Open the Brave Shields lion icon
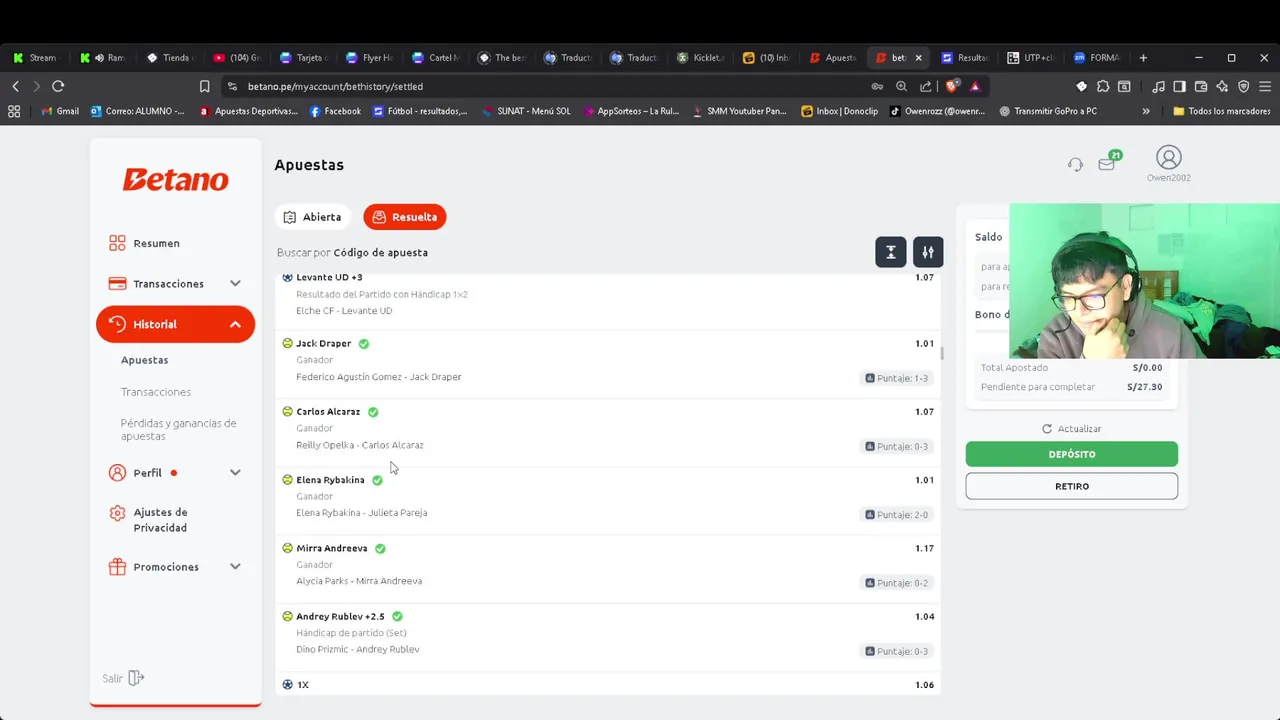Screen dimensions: 1280x720 [951, 86]
